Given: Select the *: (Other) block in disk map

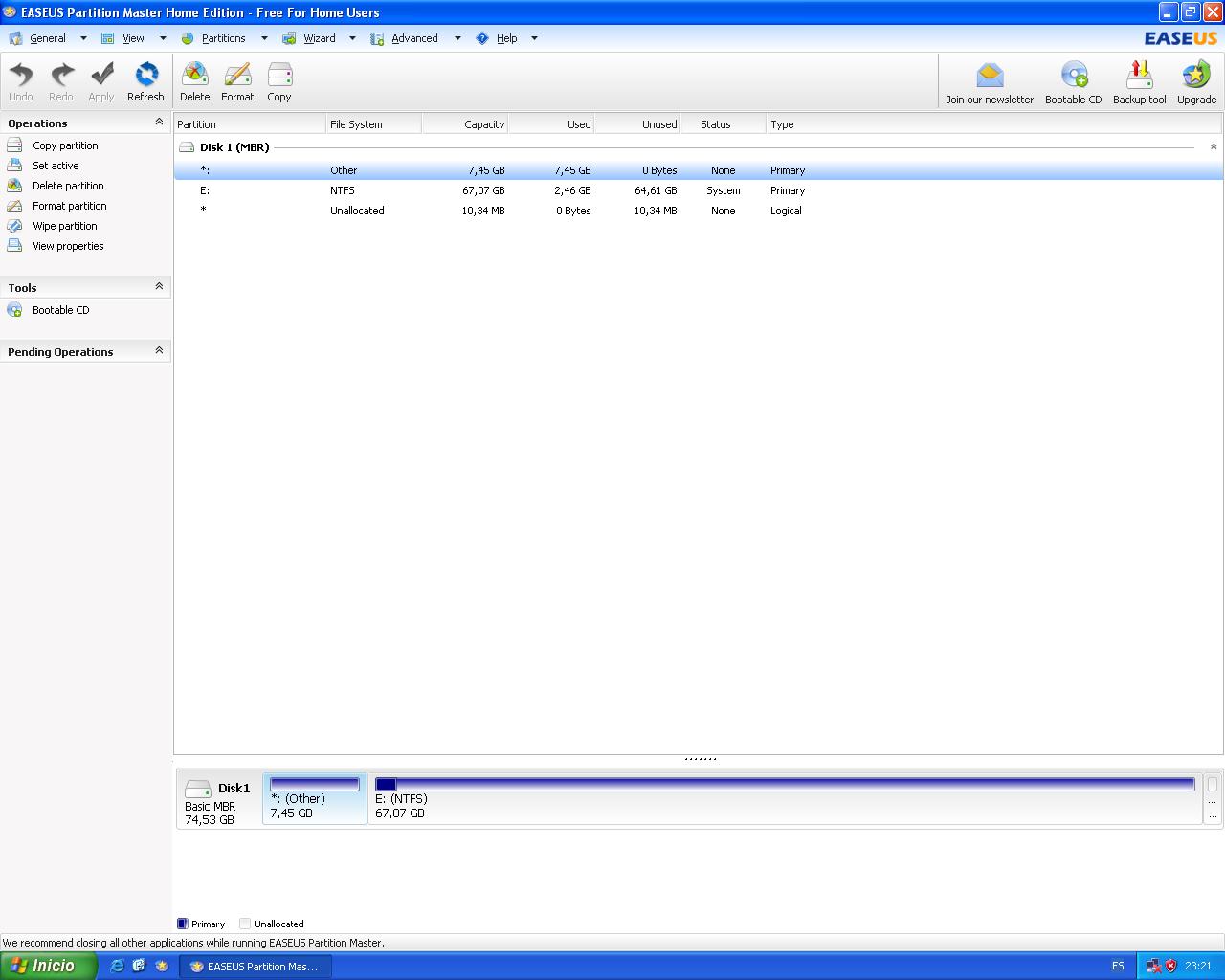Looking at the screenshot, I should 315,798.
